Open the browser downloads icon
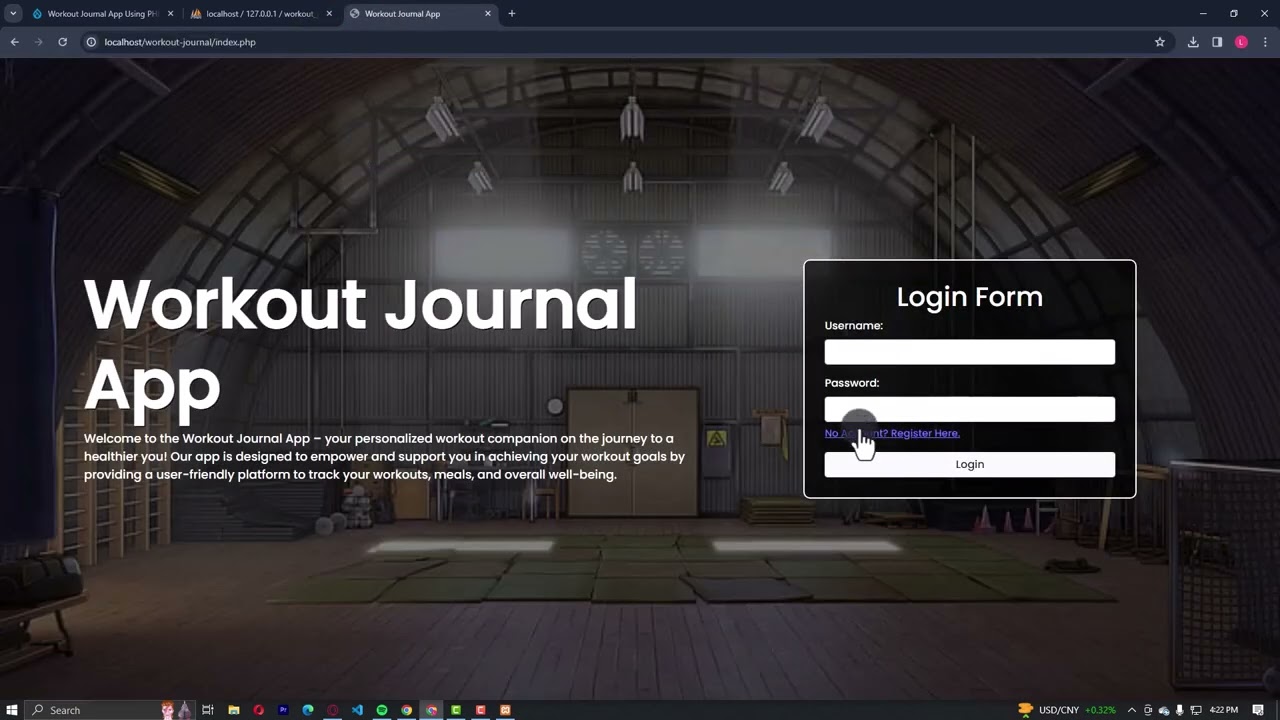The width and height of the screenshot is (1280, 720). coord(1193,42)
